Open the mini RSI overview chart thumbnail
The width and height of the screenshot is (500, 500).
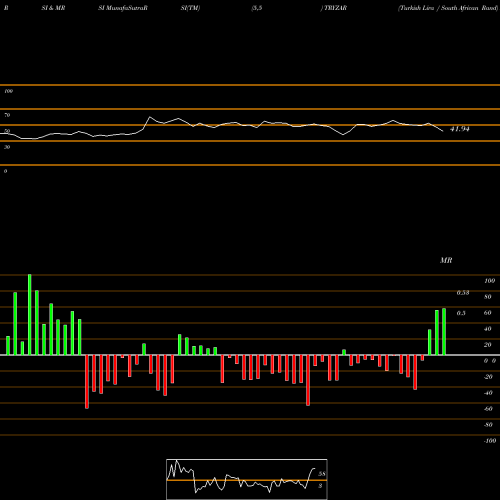pos(247,479)
